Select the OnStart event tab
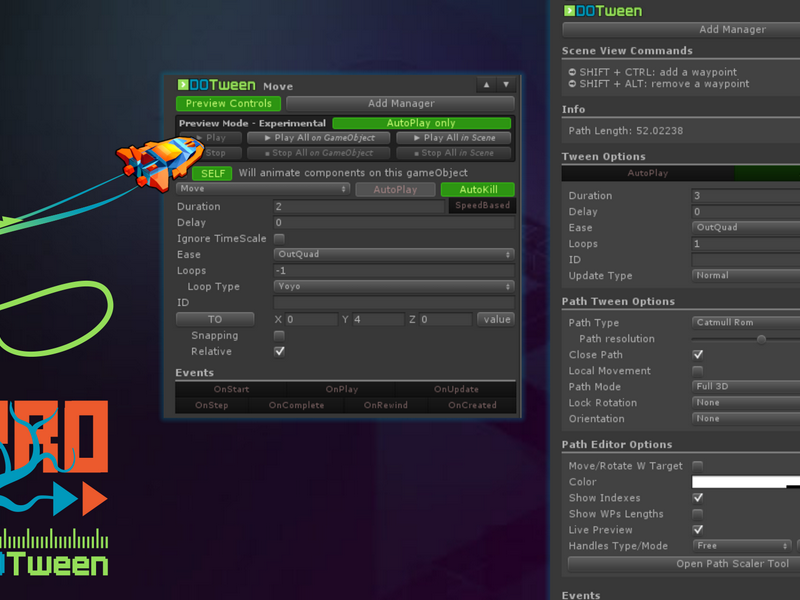Image resolution: width=800 pixels, height=600 pixels. [x=231, y=389]
